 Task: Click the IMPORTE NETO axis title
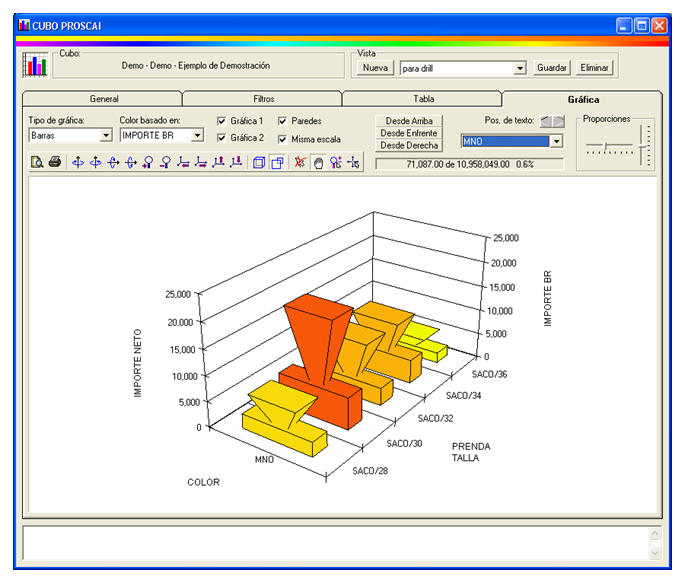point(138,363)
